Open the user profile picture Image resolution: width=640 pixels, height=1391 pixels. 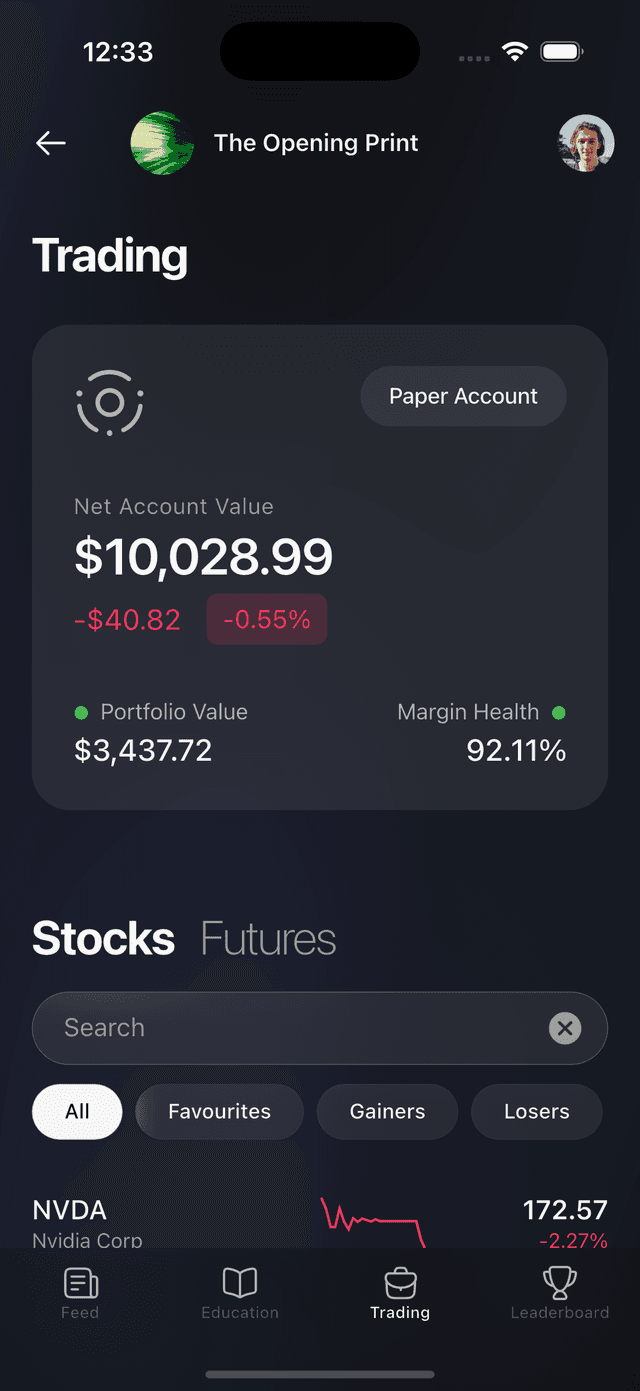[585, 143]
